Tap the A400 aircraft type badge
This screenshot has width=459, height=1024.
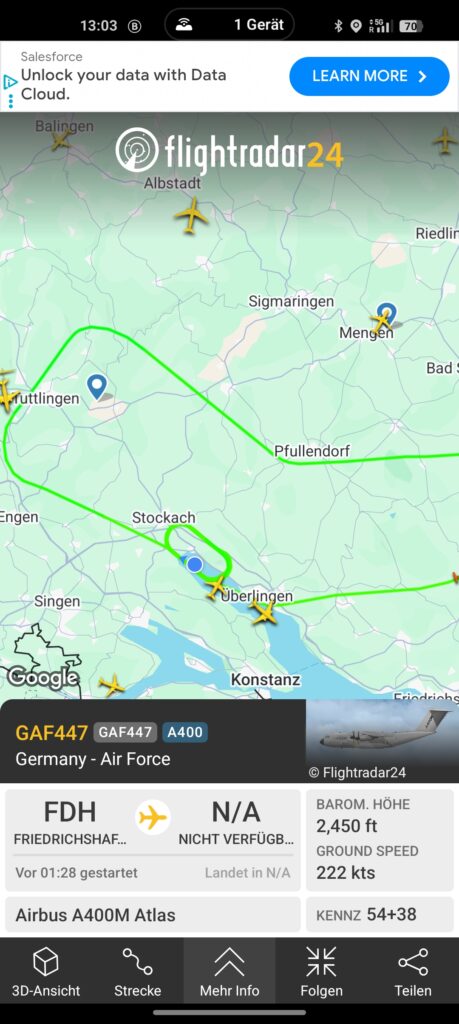tap(185, 733)
